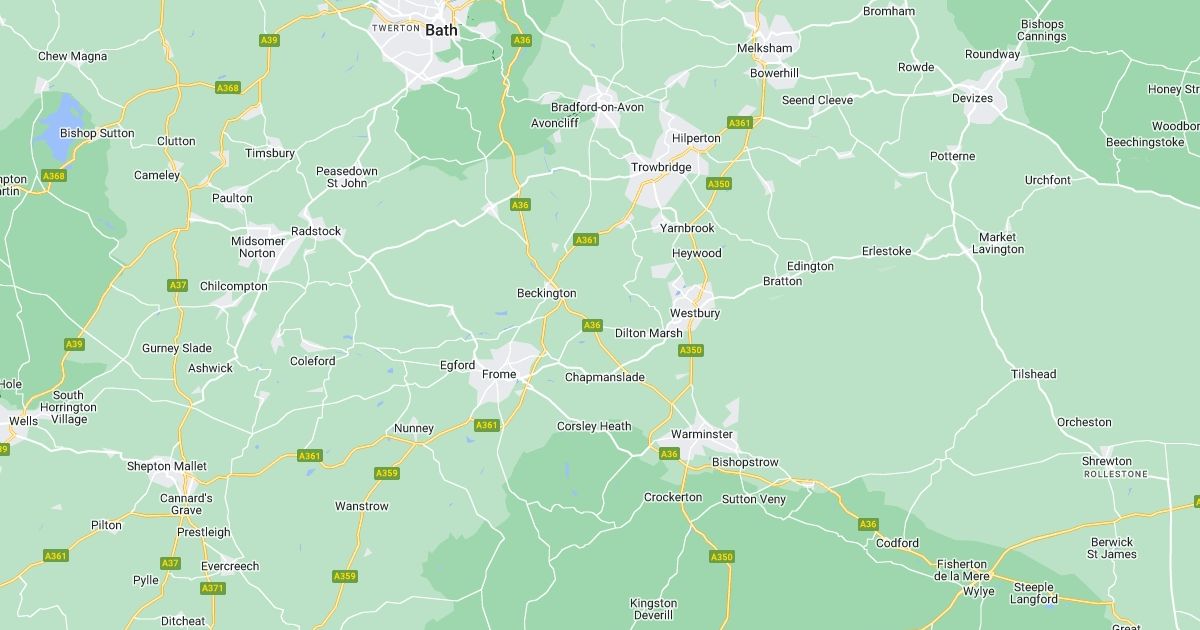1200x630 pixels.
Task: Click the A350 shield below Westbury
Action: point(691,350)
